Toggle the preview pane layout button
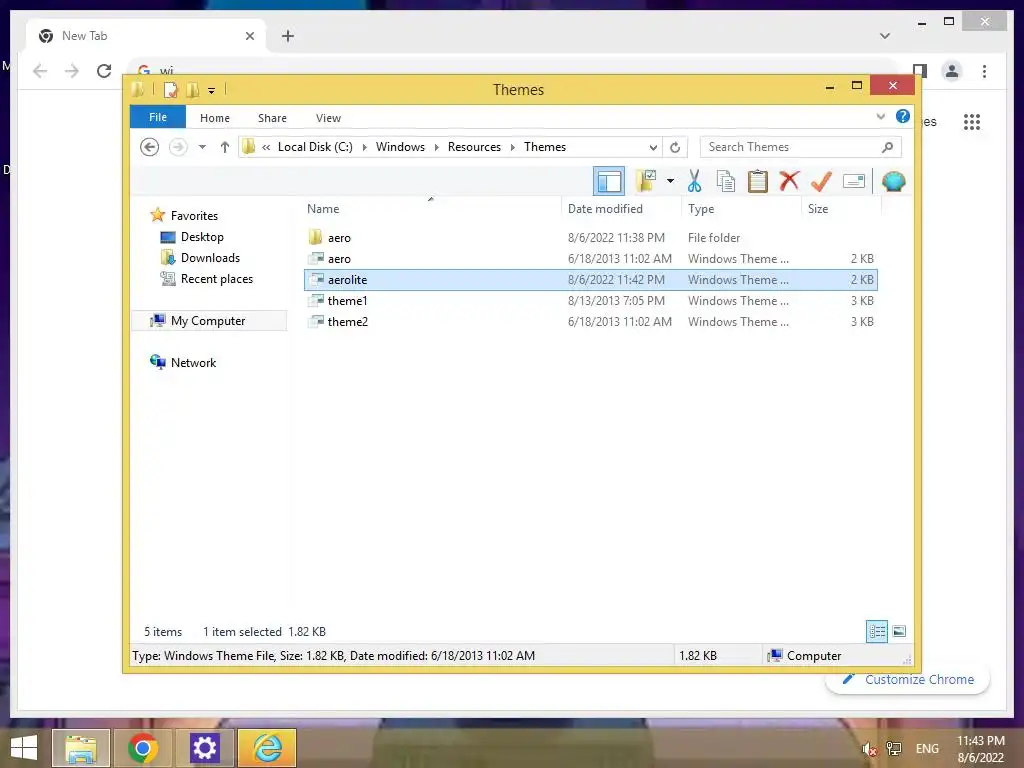This screenshot has width=1024, height=768. (x=609, y=181)
